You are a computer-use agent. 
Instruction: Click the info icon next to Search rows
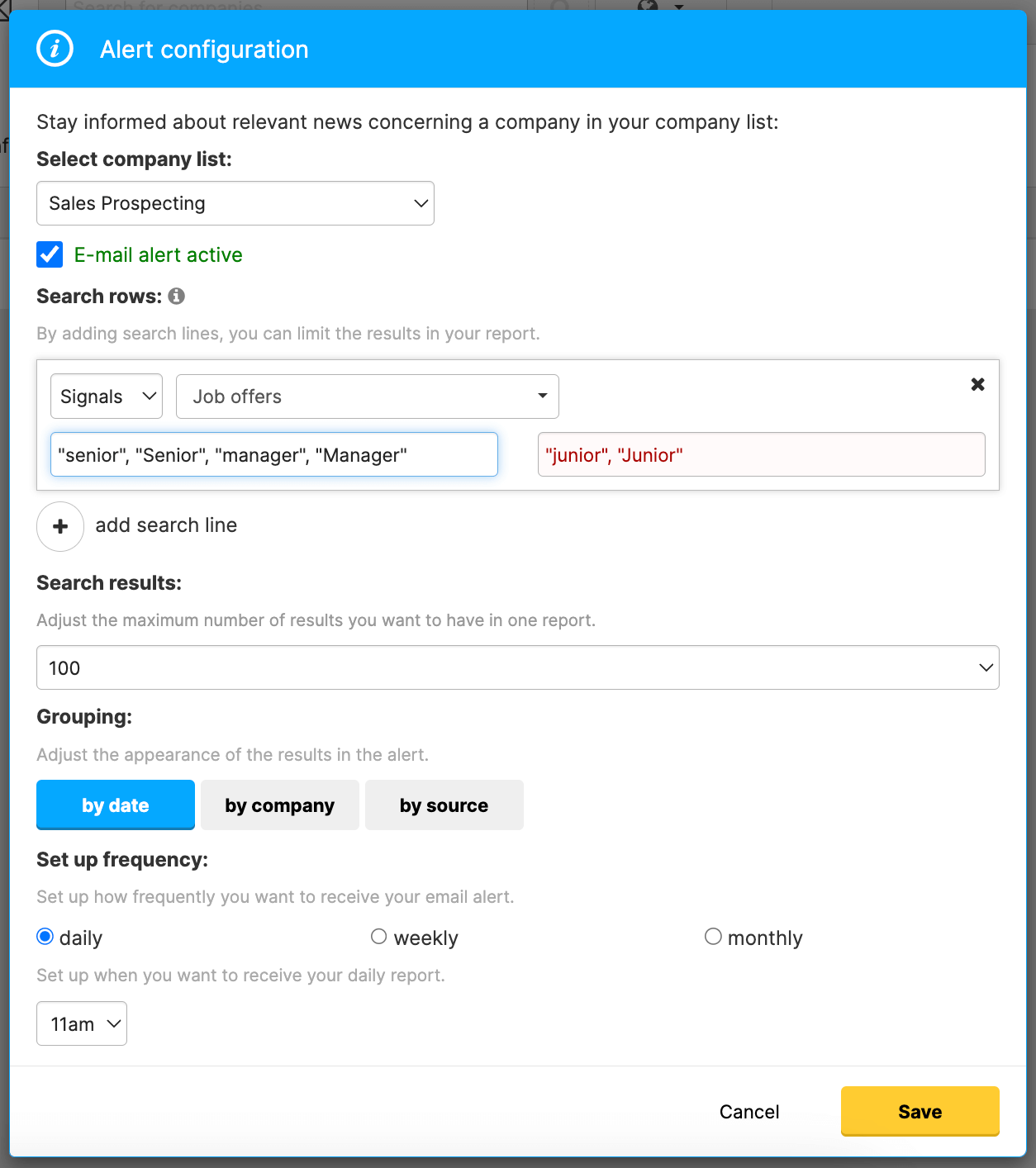tap(176, 296)
